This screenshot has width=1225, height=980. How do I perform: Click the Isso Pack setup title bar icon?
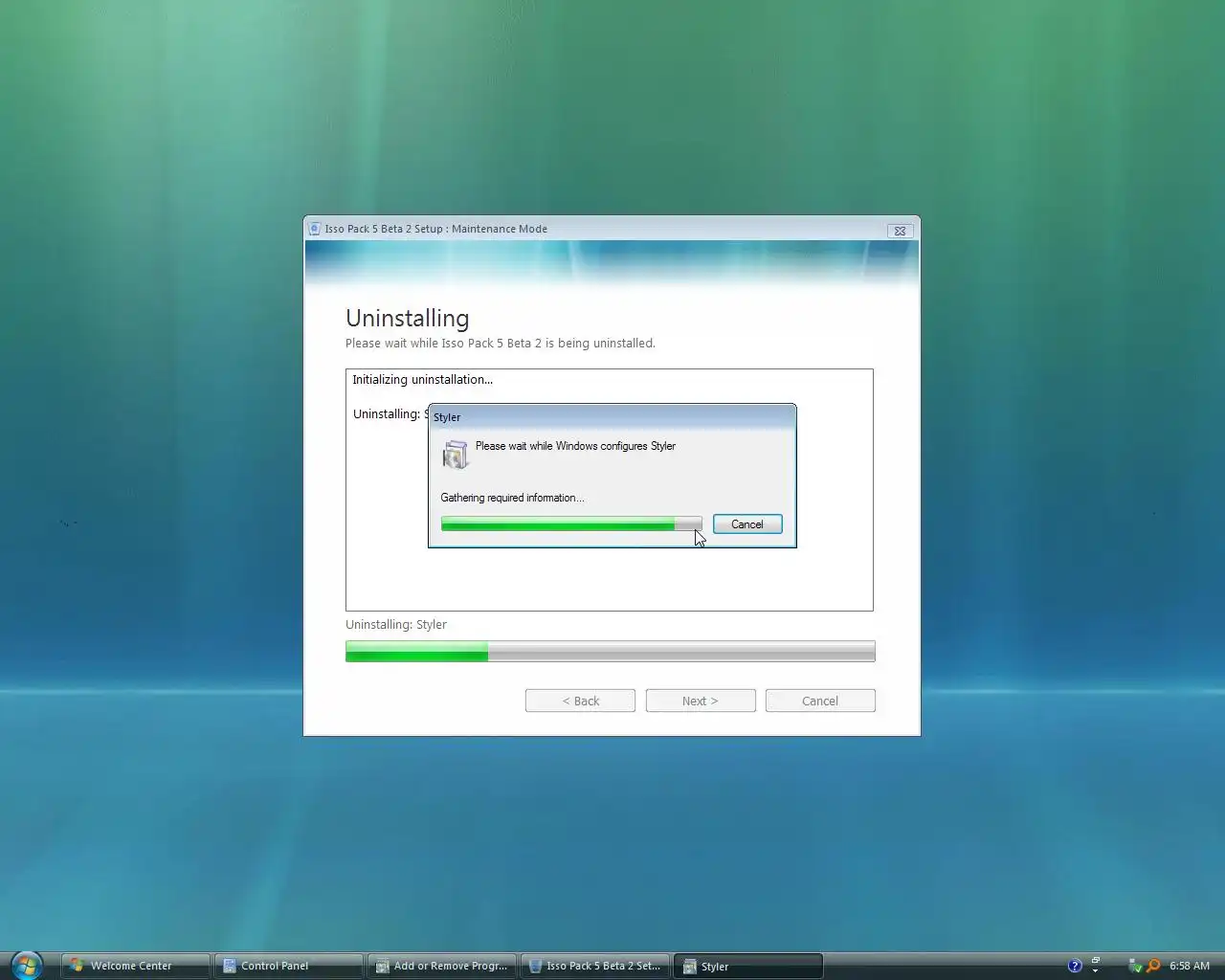[315, 229]
